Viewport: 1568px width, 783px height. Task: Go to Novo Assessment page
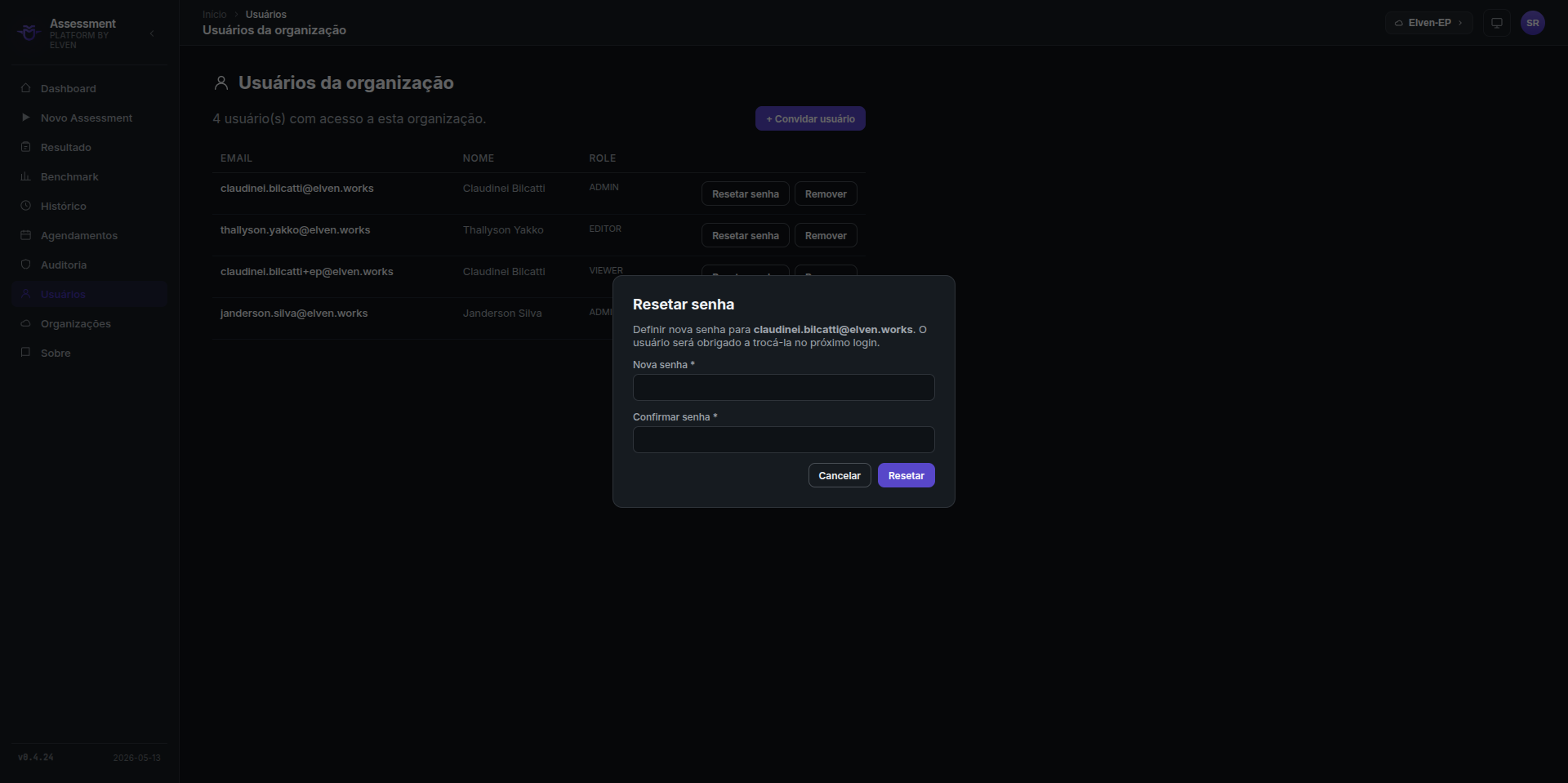coord(90,118)
